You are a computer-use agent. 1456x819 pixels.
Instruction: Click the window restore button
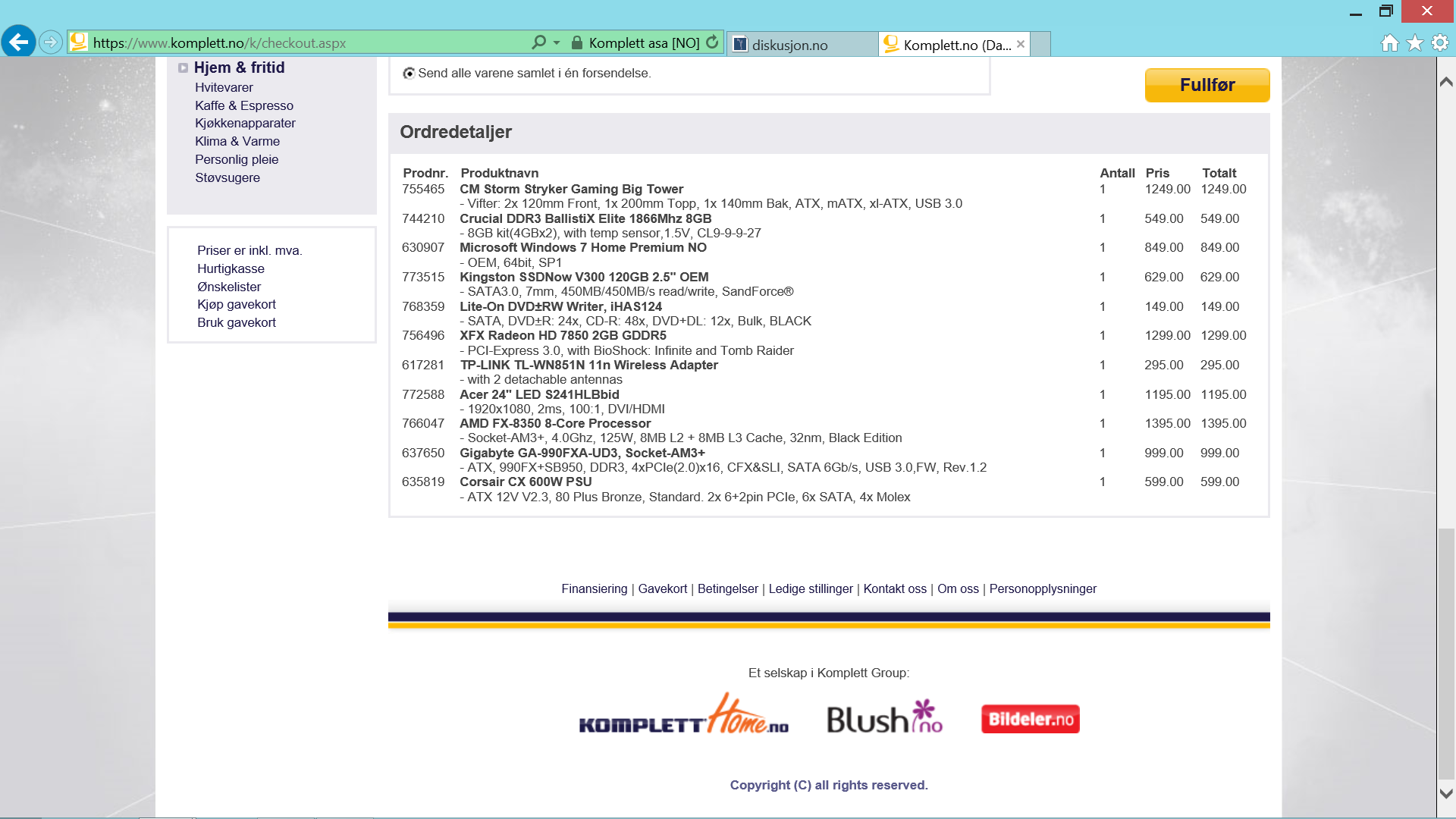pos(1386,11)
